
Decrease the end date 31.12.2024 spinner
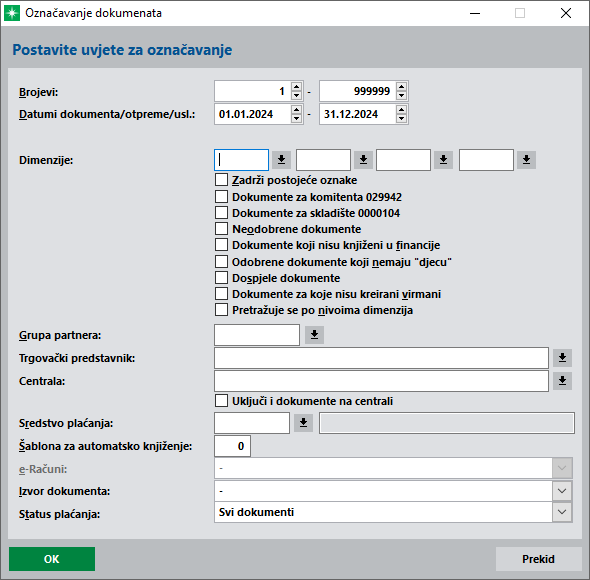401,118
